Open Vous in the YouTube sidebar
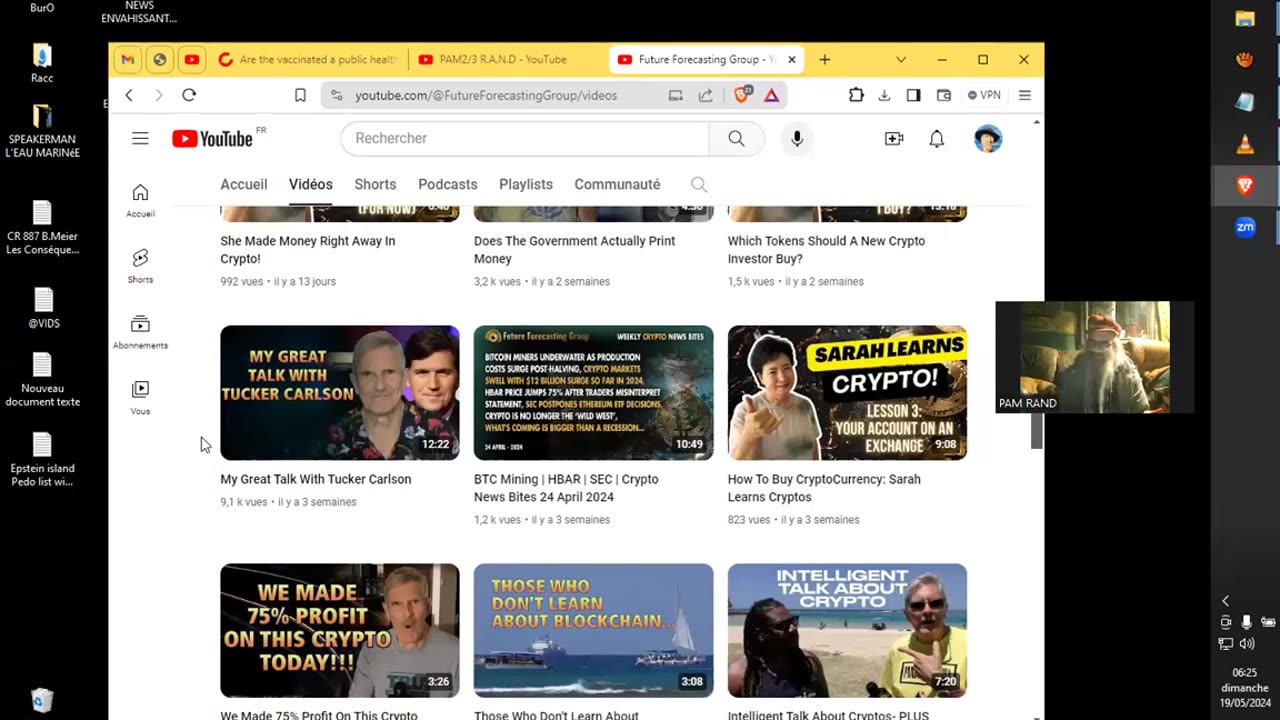Viewport: 1280px width, 720px height. pyautogui.click(x=140, y=398)
